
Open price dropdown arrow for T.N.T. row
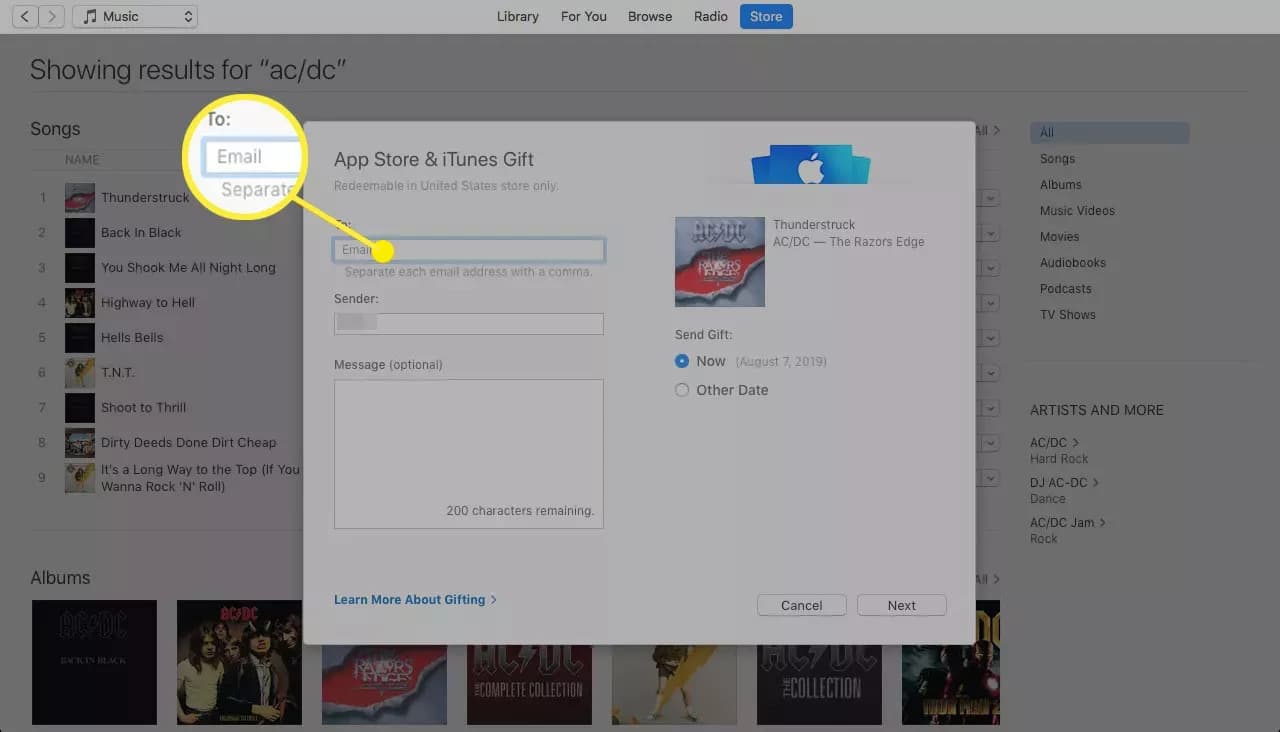tap(991, 373)
